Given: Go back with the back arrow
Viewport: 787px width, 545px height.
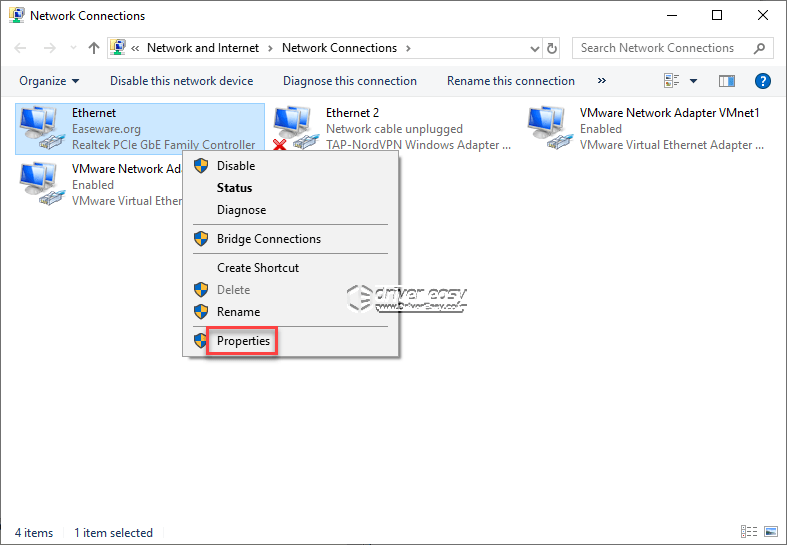Looking at the screenshot, I should pos(21,48).
